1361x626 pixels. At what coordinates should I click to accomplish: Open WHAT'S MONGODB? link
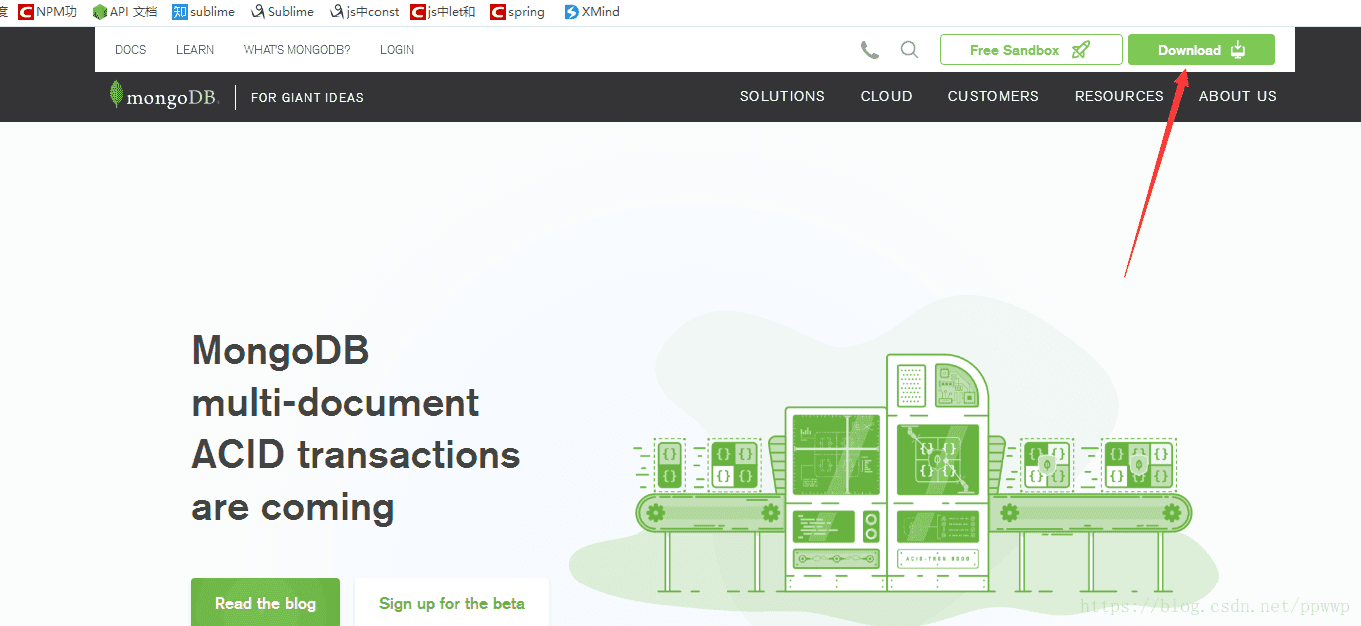click(297, 50)
